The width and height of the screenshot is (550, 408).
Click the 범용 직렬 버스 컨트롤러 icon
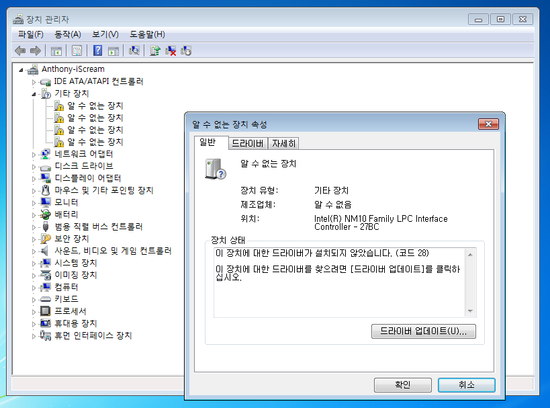46,227
